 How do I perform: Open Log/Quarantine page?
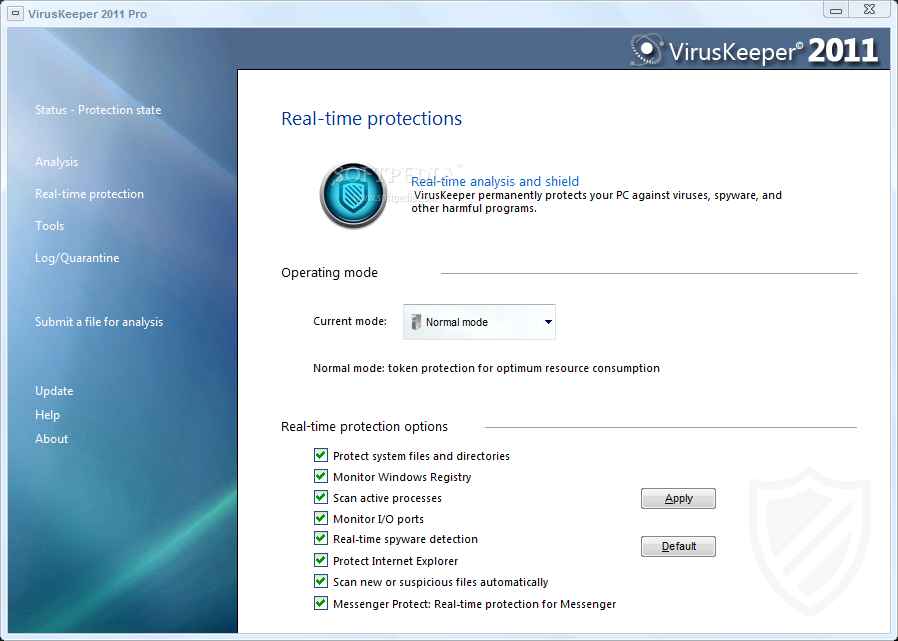(x=77, y=258)
